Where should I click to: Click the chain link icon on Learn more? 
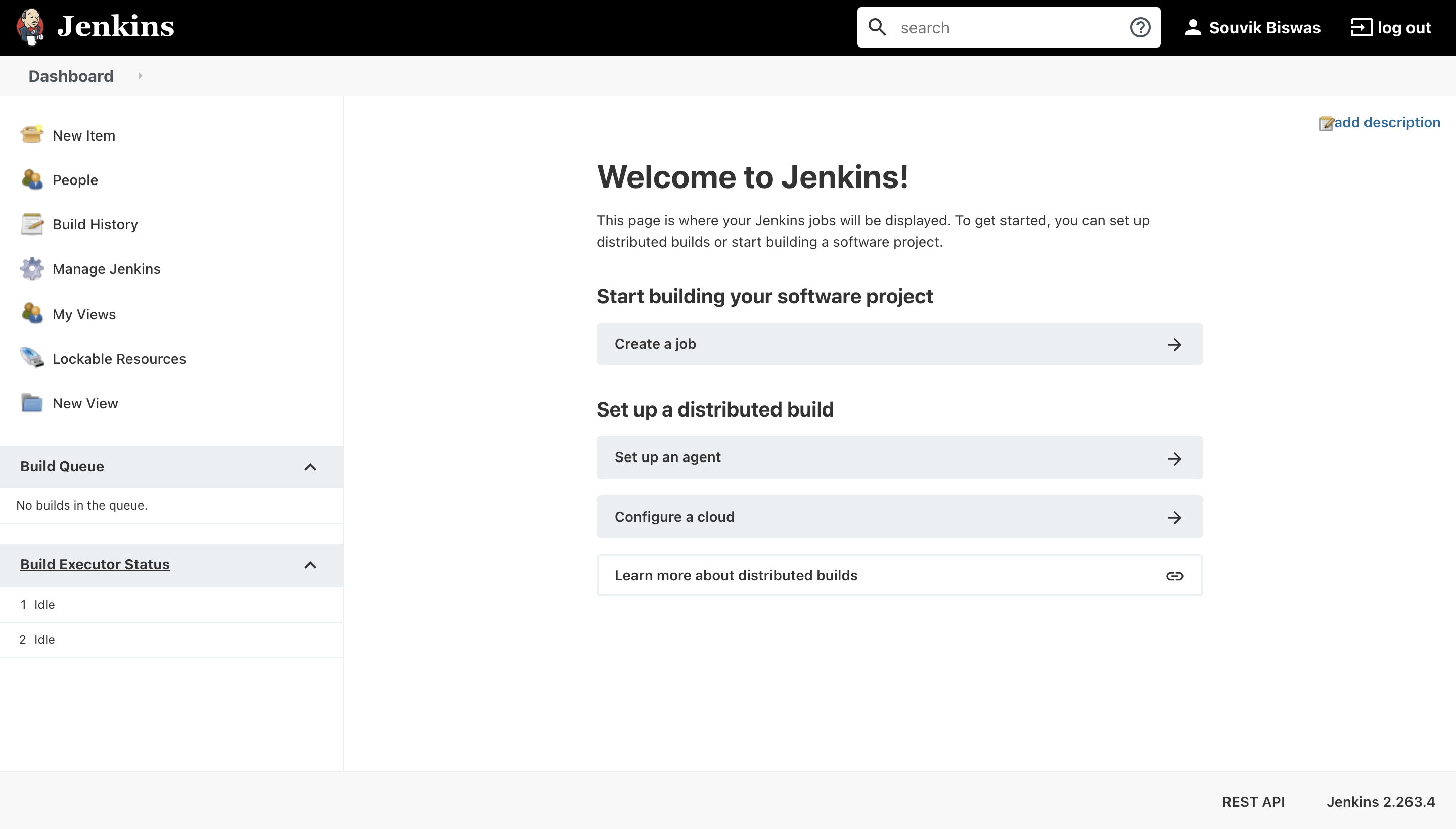1174,576
